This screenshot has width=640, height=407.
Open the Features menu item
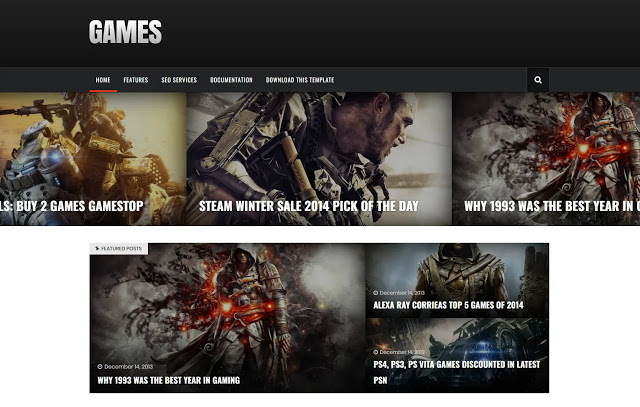[136, 80]
